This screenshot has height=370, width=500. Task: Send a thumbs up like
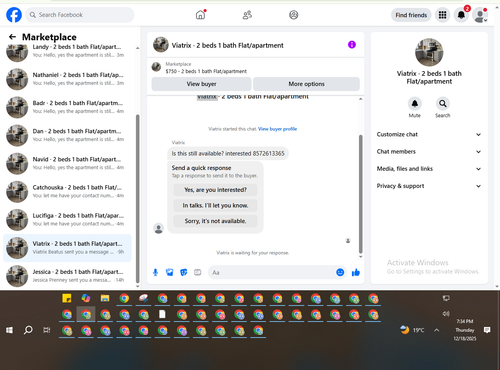[x=356, y=273]
